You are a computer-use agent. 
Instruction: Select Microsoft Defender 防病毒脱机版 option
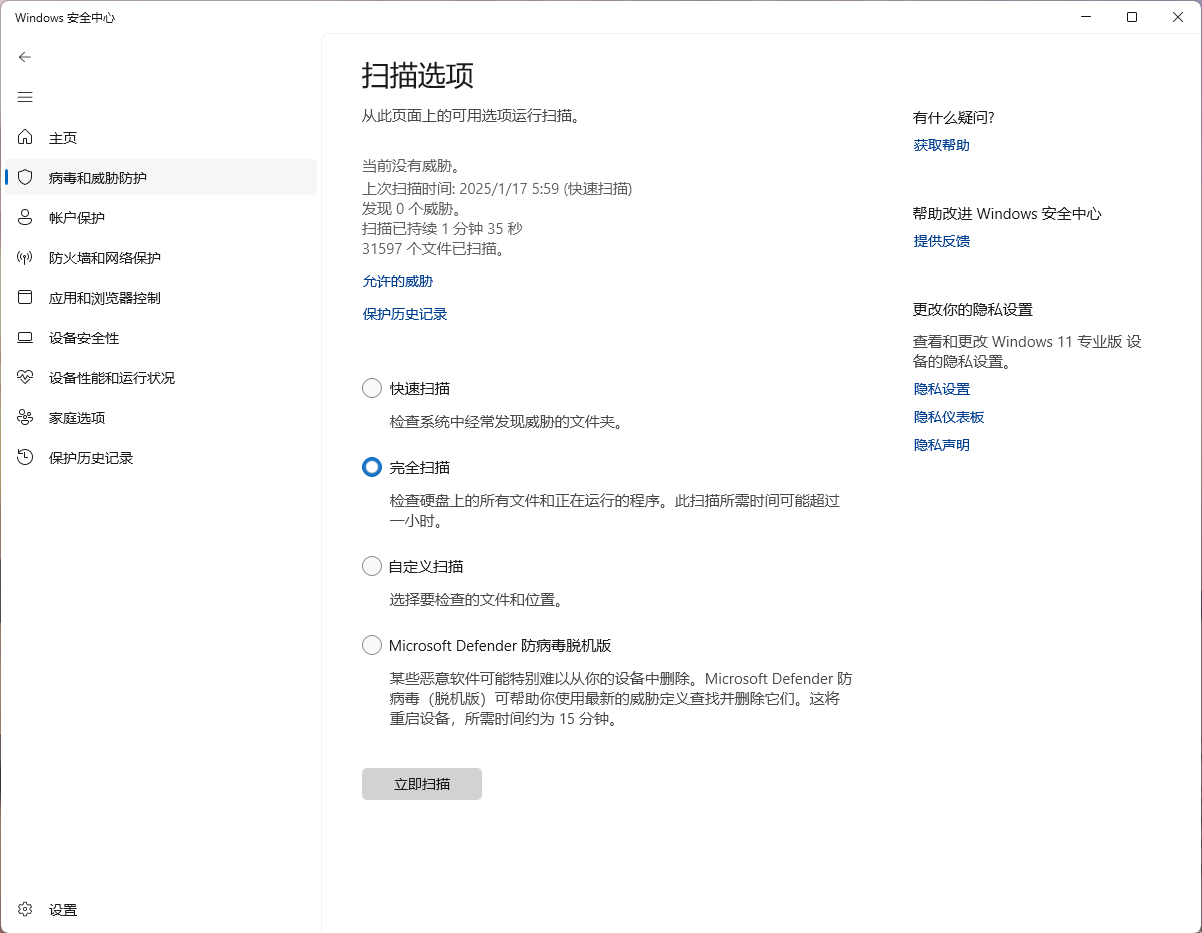(372, 645)
